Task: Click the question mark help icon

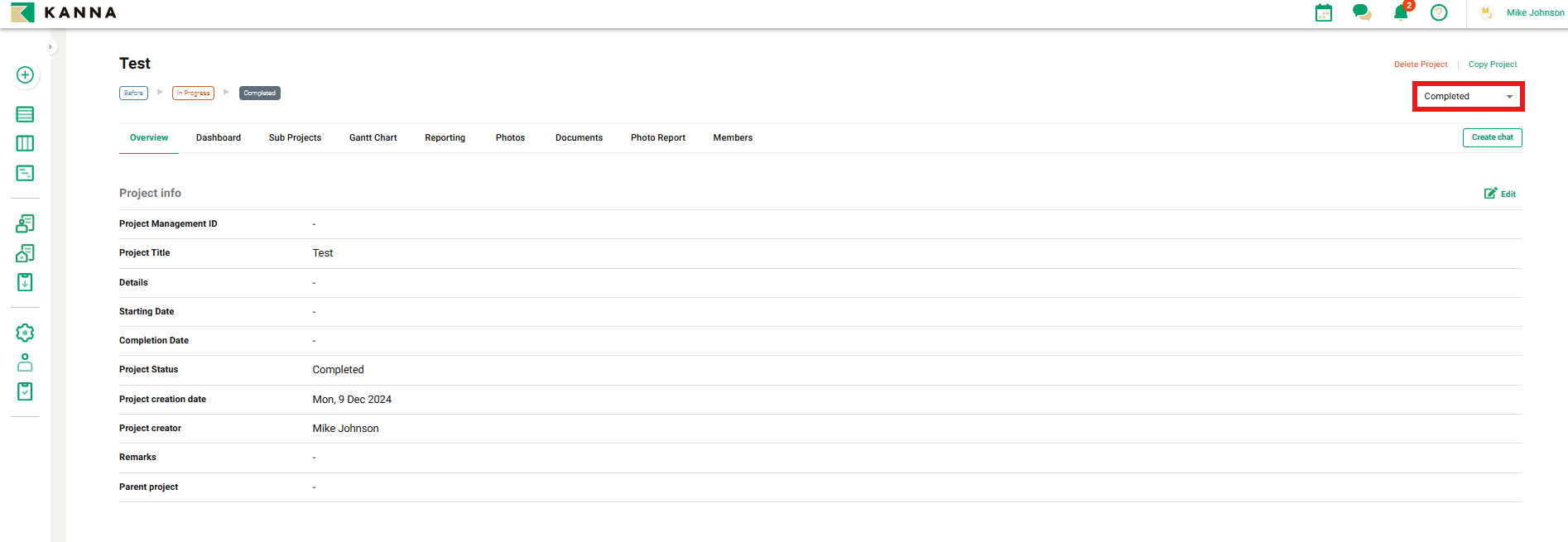Action: click(x=1439, y=13)
